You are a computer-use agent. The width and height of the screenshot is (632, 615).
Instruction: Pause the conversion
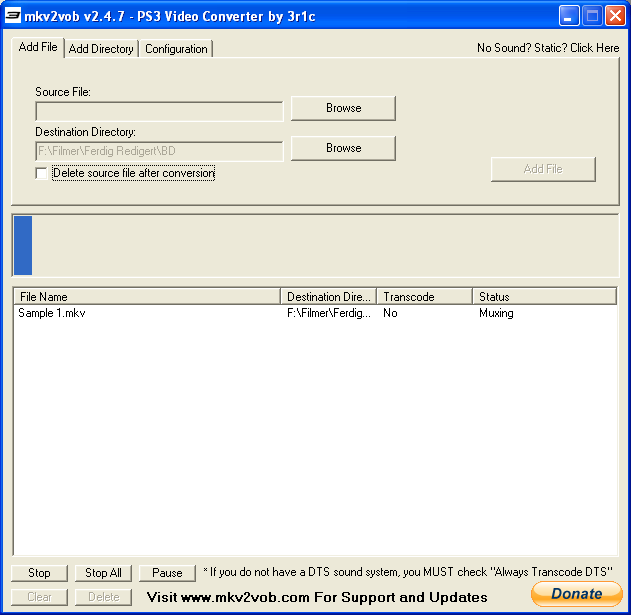click(x=167, y=573)
